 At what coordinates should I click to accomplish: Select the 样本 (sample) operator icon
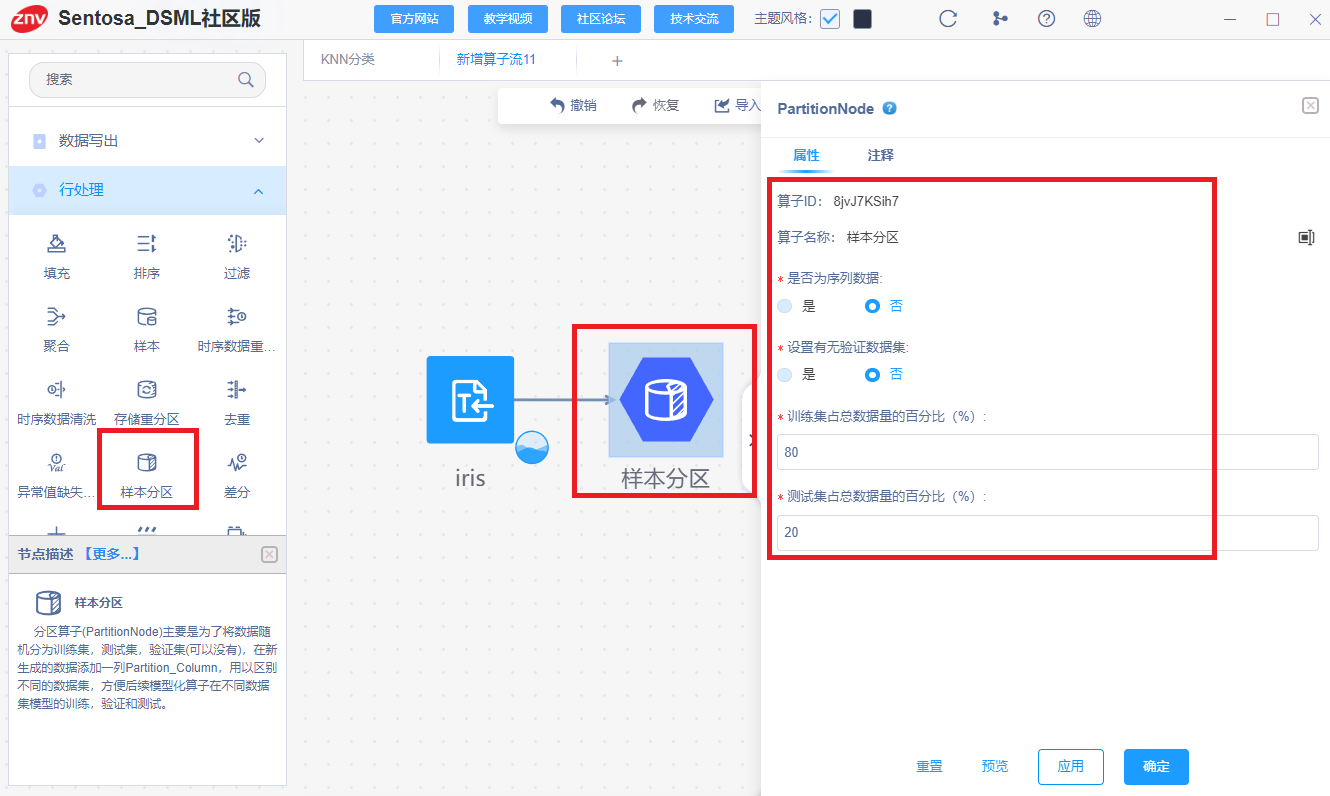146,317
